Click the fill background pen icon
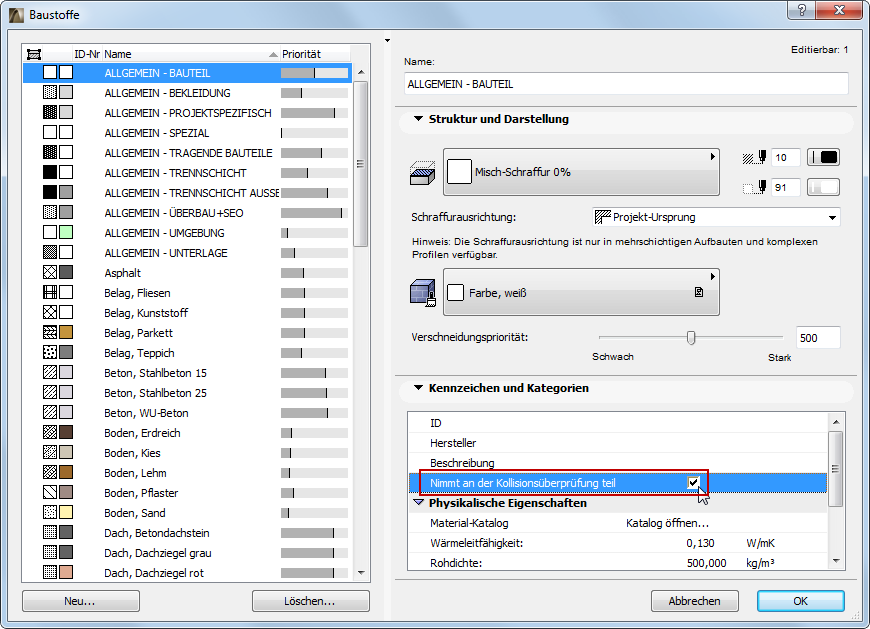This screenshot has width=870, height=629. [754, 187]
